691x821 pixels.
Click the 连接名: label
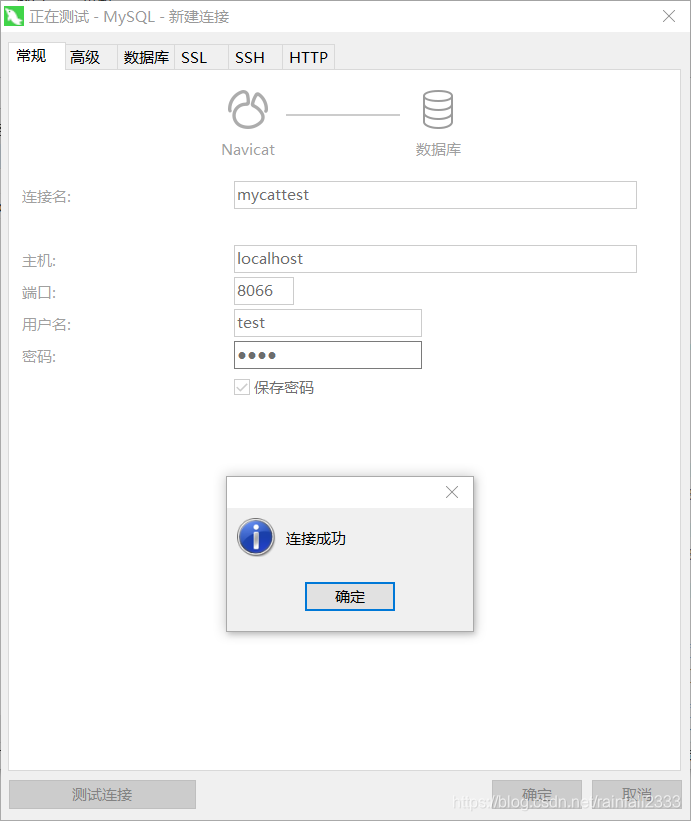[x=46, y=197]
